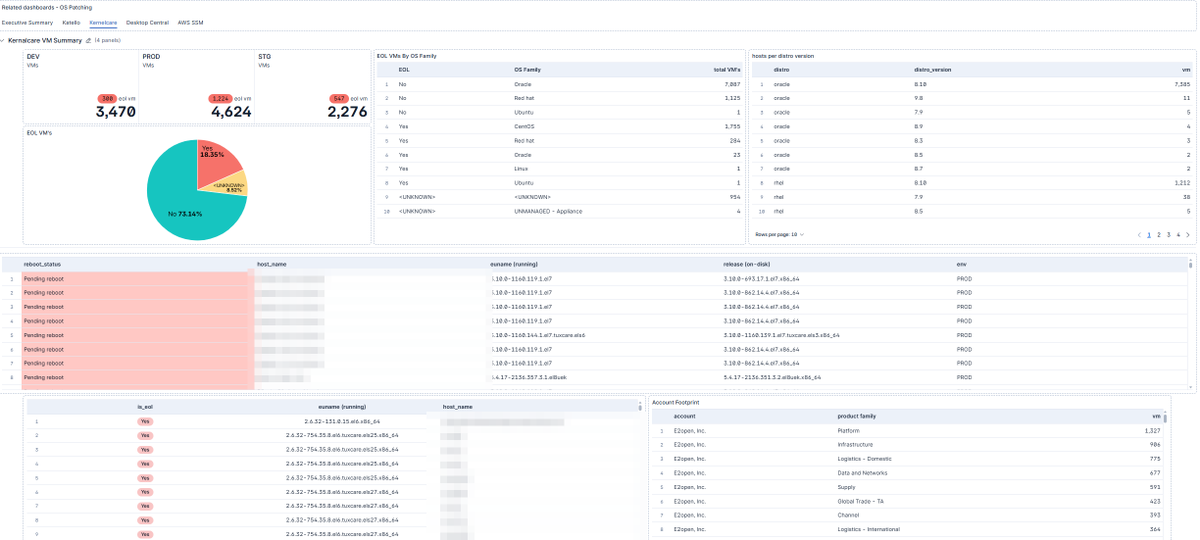Click the PROD total 4,624 value
The width and height of the screenshot is (1200, 540).
pos(231,112)
